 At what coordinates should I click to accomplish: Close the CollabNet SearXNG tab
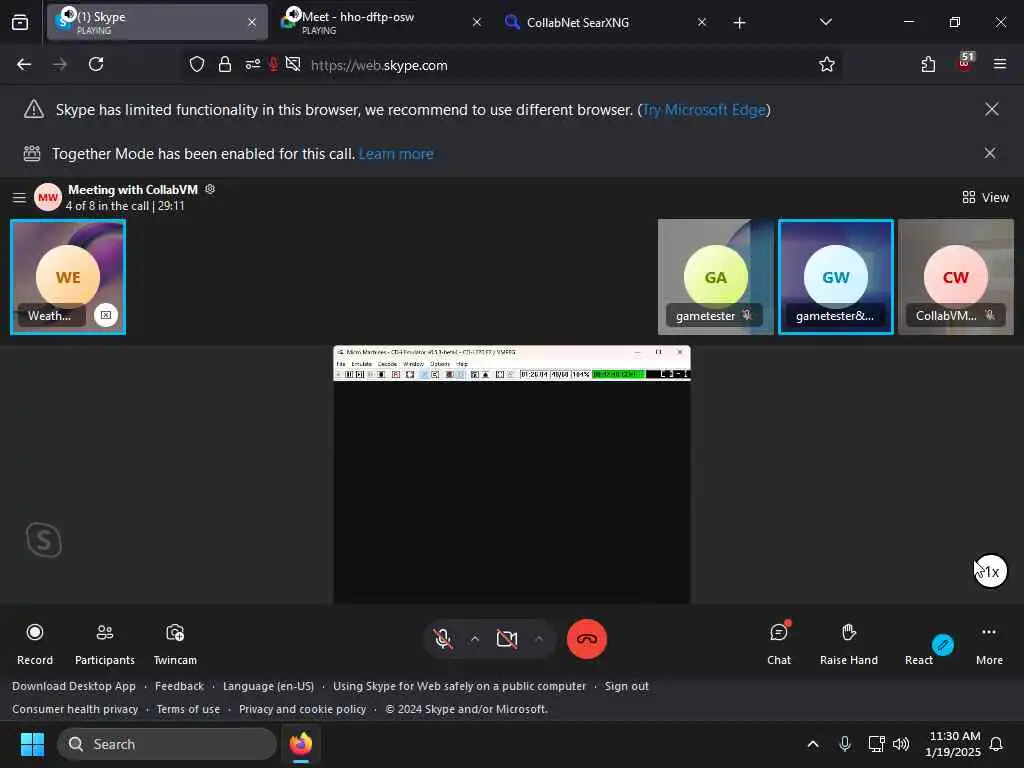coord(701,22)
